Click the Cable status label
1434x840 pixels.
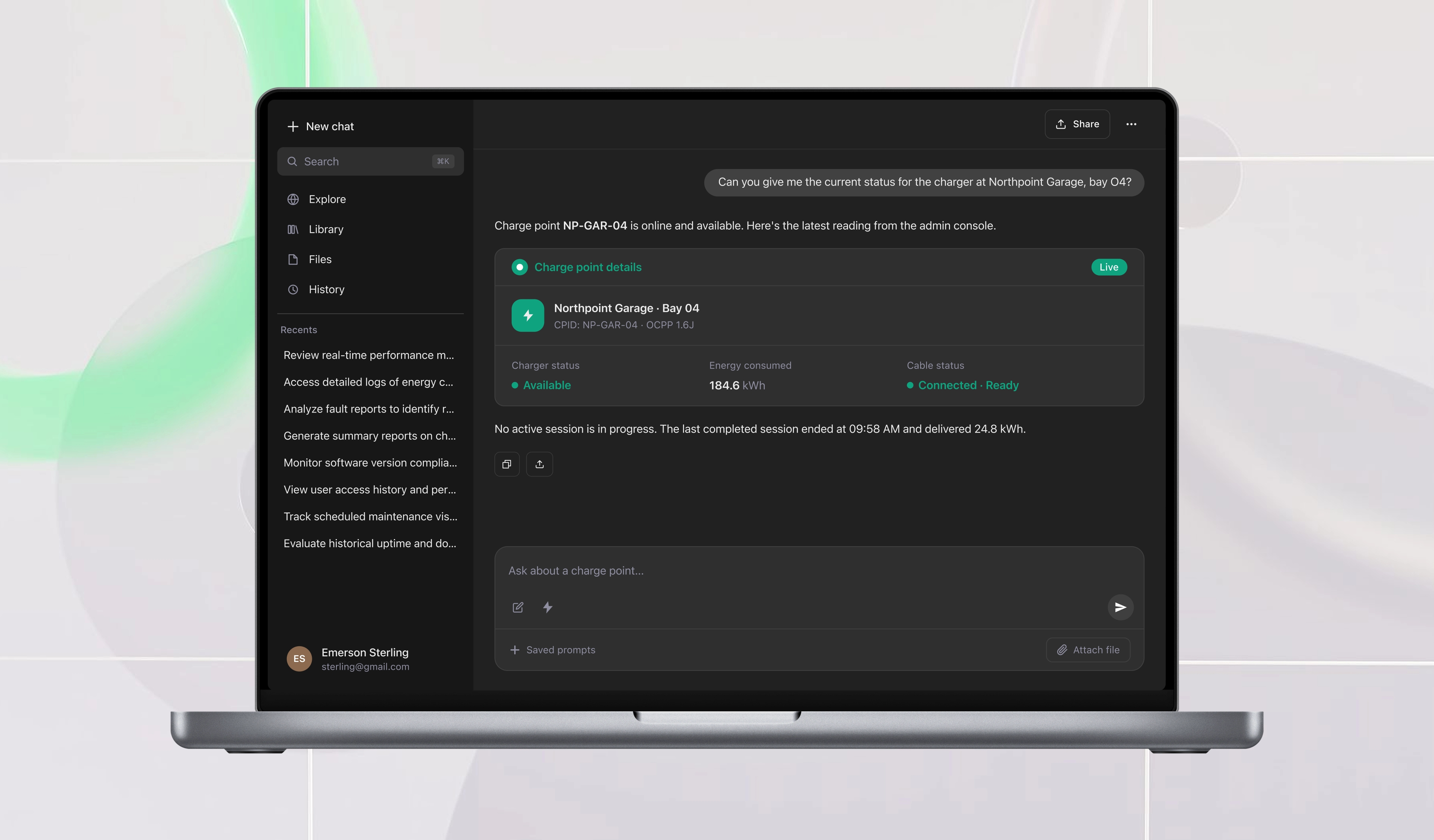point(935,365)
